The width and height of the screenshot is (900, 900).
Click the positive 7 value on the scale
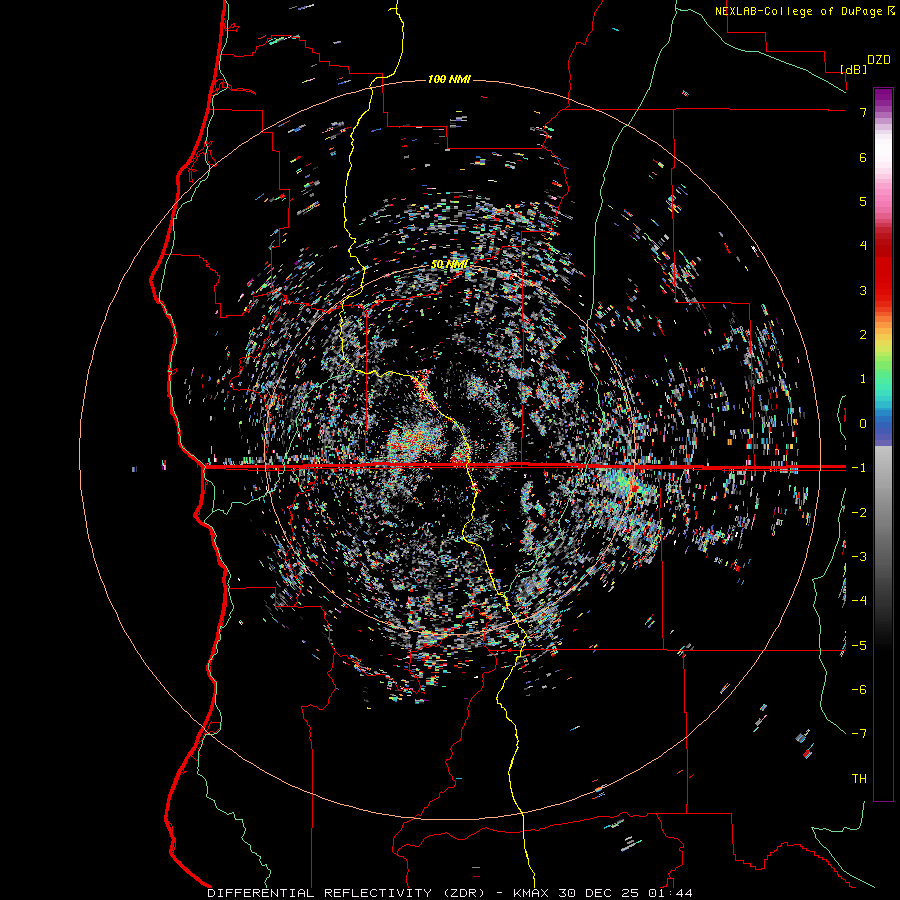tap(863, 112)
